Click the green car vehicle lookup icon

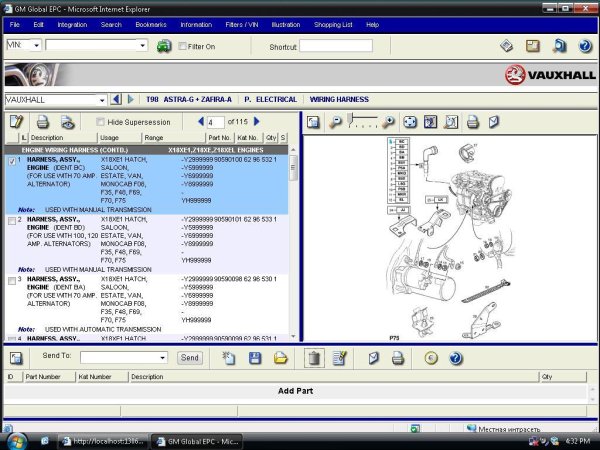[163, 46]
